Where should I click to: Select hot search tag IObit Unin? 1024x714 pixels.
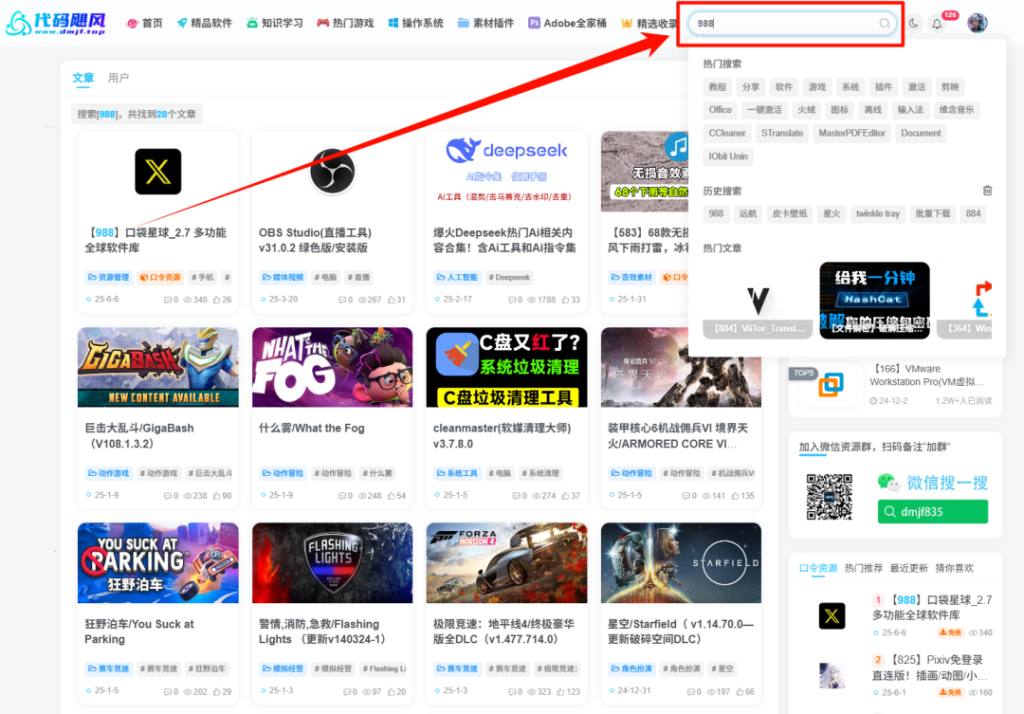[x=728, y=157]
